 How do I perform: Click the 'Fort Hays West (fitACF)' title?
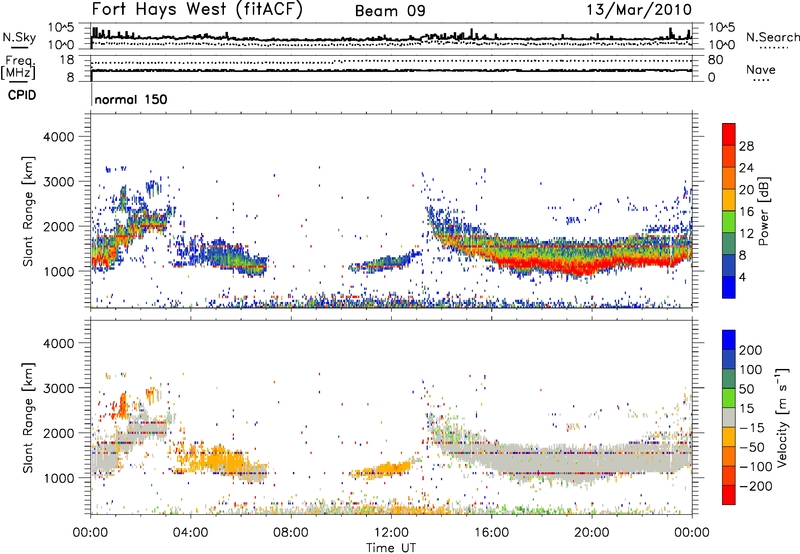pos(197,10)
